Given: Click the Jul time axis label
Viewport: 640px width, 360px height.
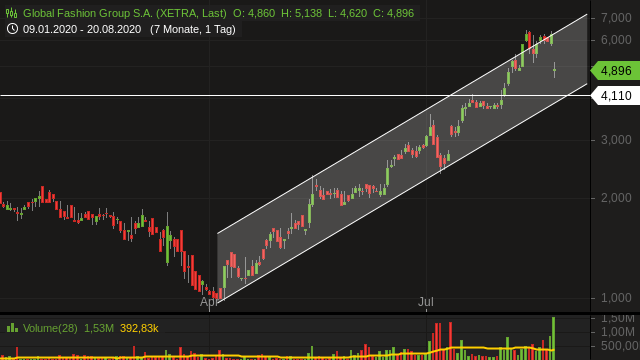Looking at the screenshot, I should click(x=426, y=302).
